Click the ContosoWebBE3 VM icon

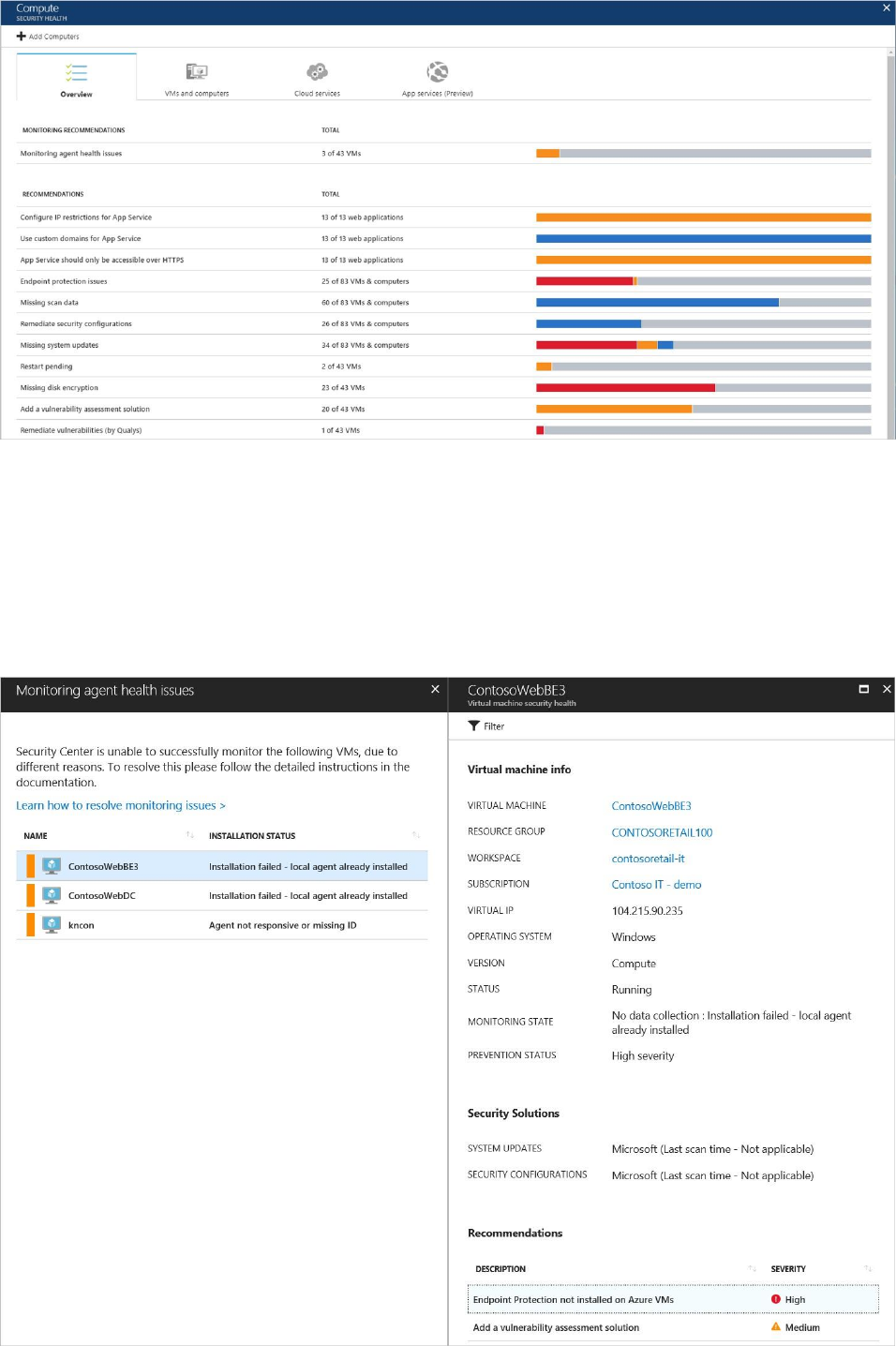[x=52, y=866]
